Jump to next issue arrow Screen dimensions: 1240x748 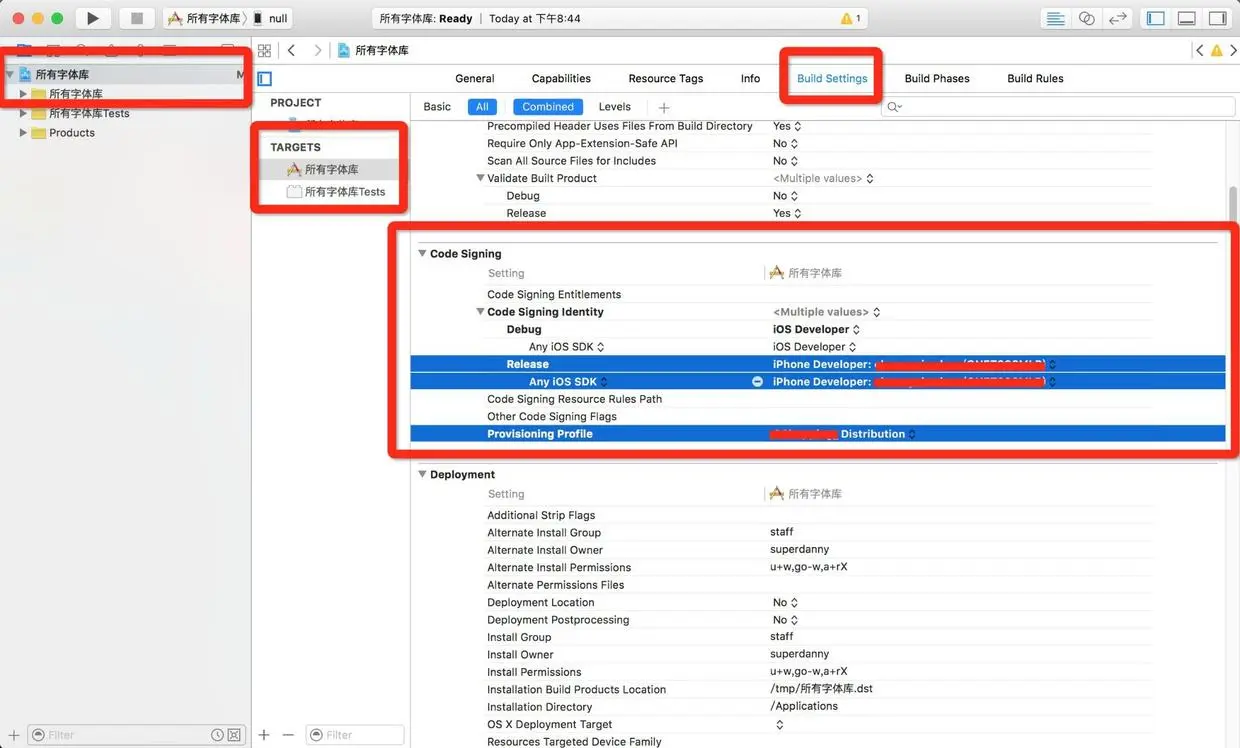1232,50
